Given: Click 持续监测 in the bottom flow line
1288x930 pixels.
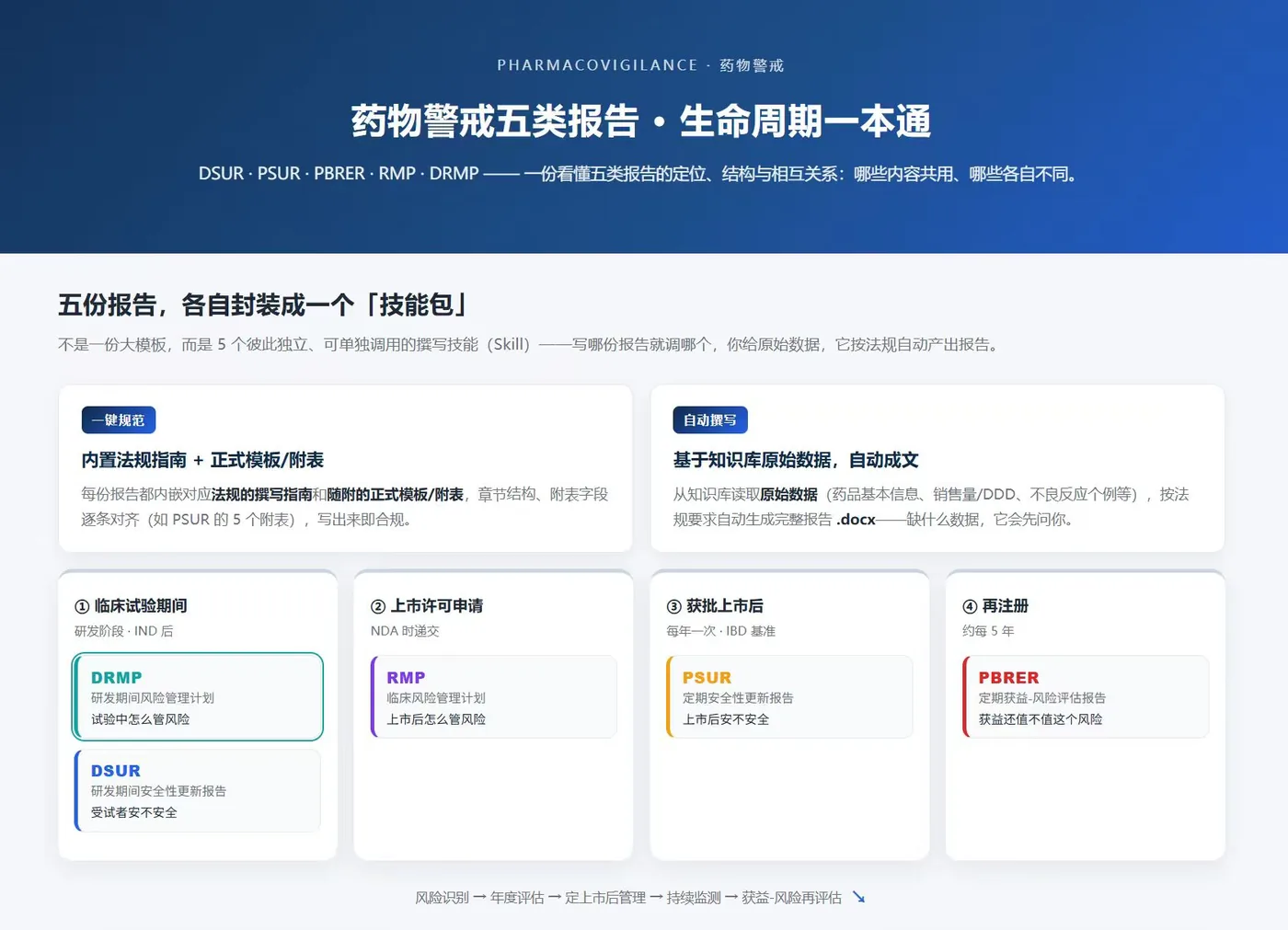Looking at the screenshot, I should point(694,898).
